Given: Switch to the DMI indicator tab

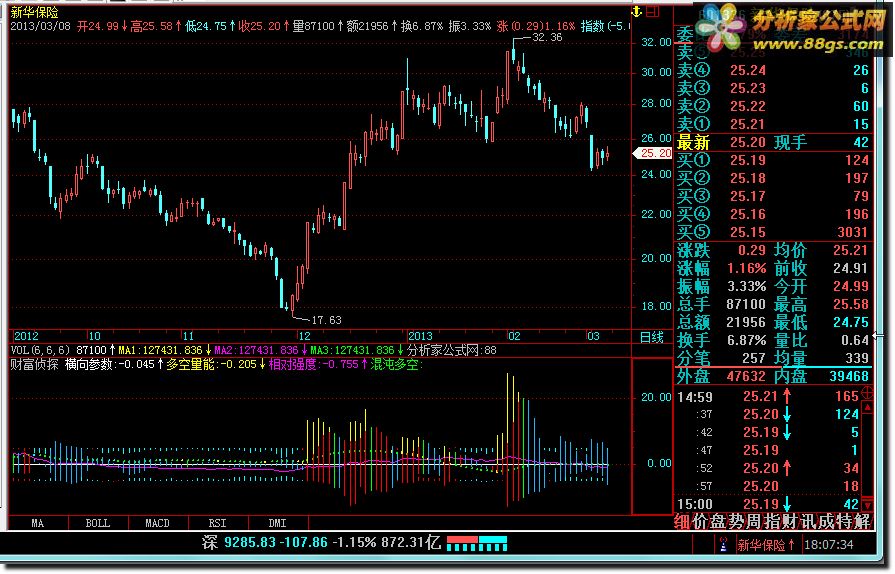Looking at the screenshot, I should coord(277,523).
